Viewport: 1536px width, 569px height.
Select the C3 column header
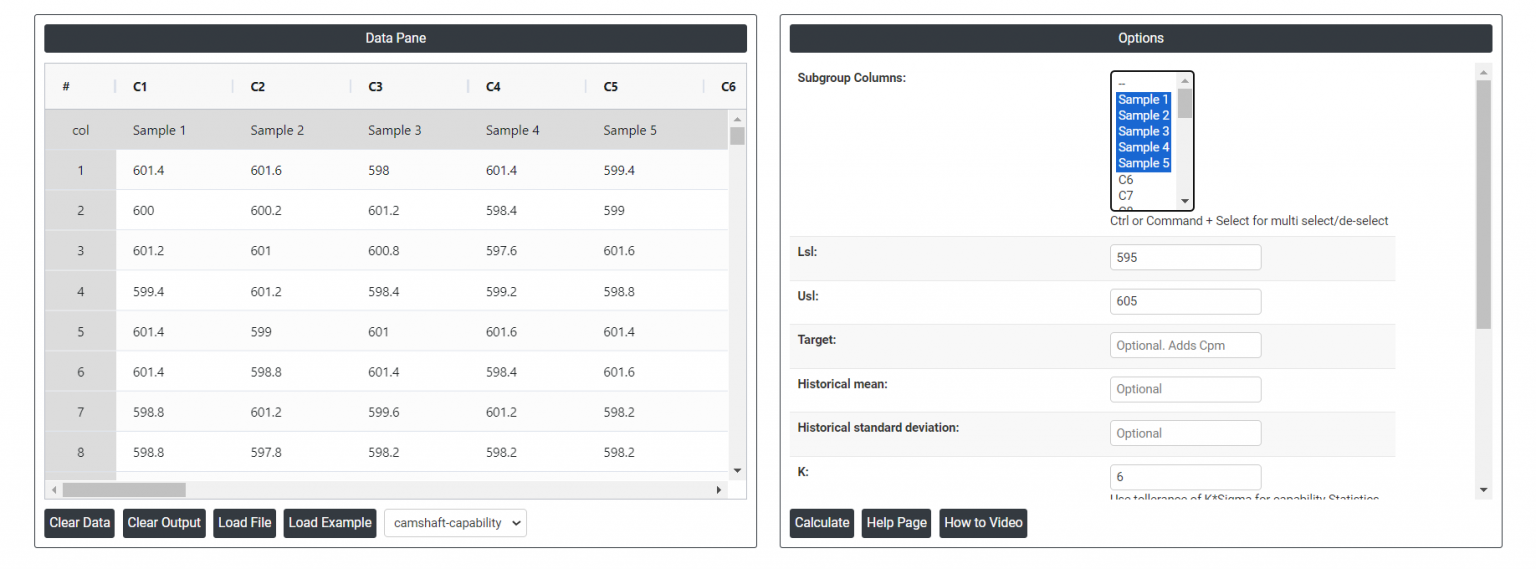pos(376,87)
